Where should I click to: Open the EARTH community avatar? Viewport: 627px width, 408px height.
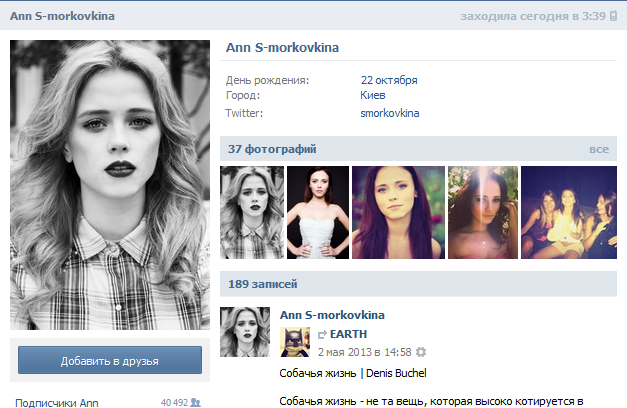295,342
